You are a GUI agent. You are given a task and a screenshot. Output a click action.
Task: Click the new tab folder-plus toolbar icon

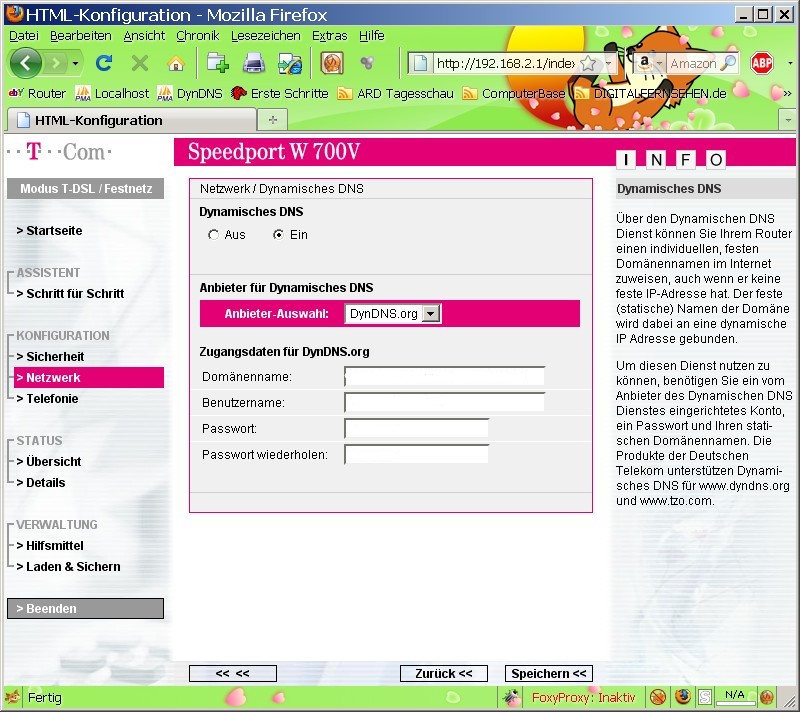(218, 63)
